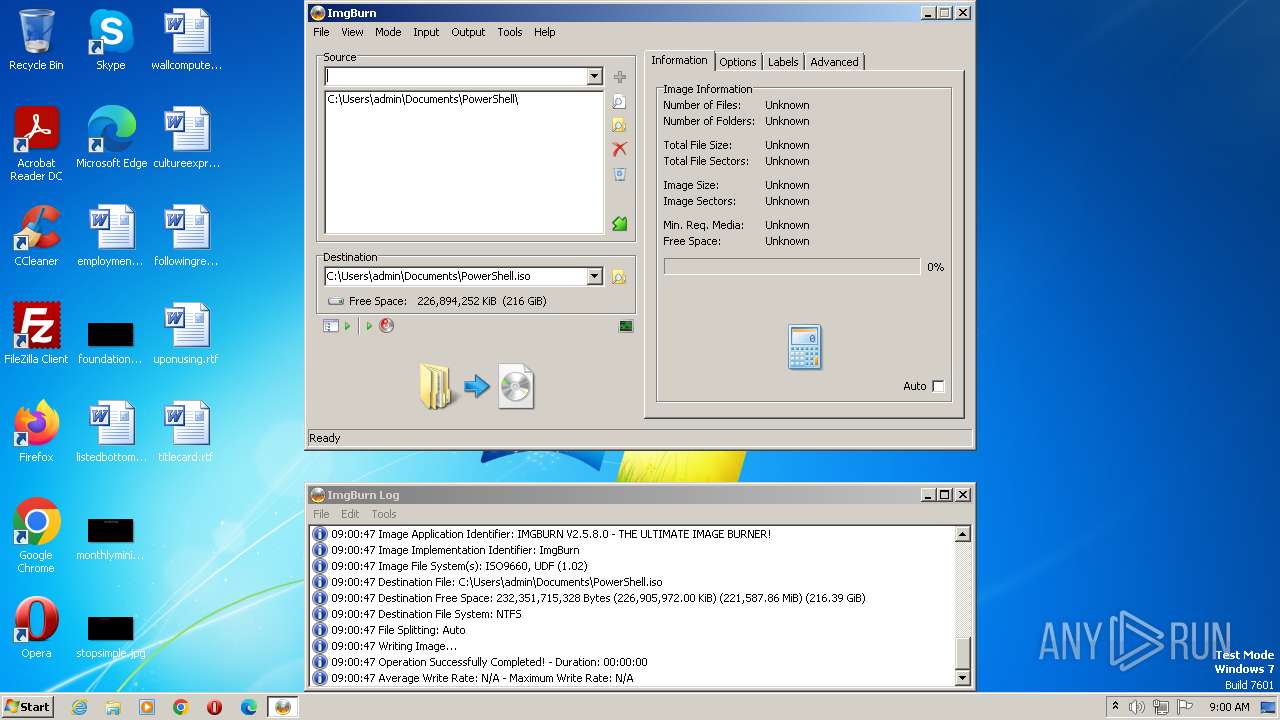
Task: Click Browse for a folder icon
Action: click(x=620, y=125)
